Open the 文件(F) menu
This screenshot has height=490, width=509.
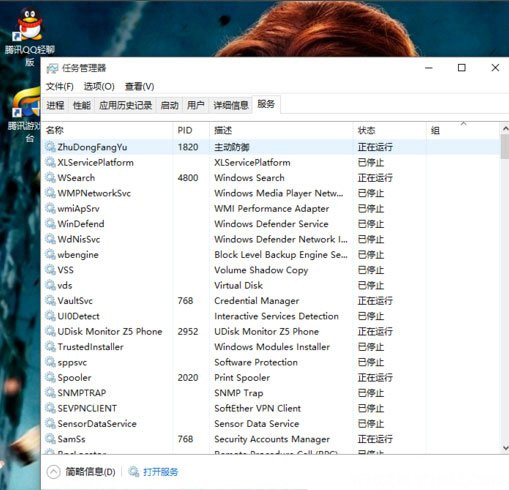59,87
